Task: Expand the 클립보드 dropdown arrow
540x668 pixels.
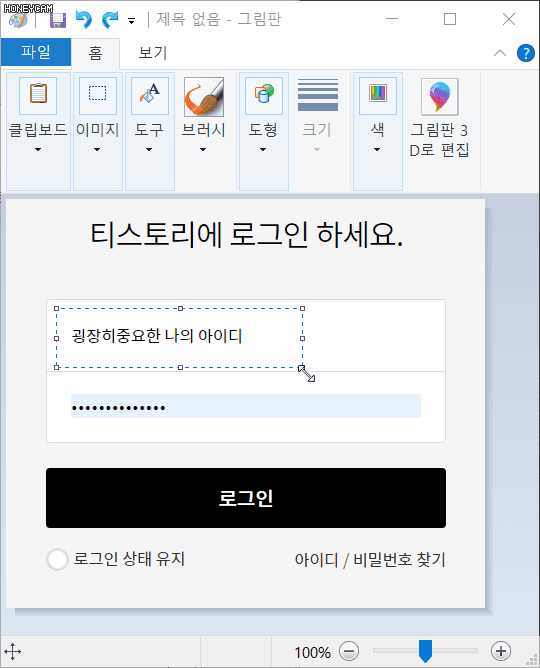Action: [38, 150]
